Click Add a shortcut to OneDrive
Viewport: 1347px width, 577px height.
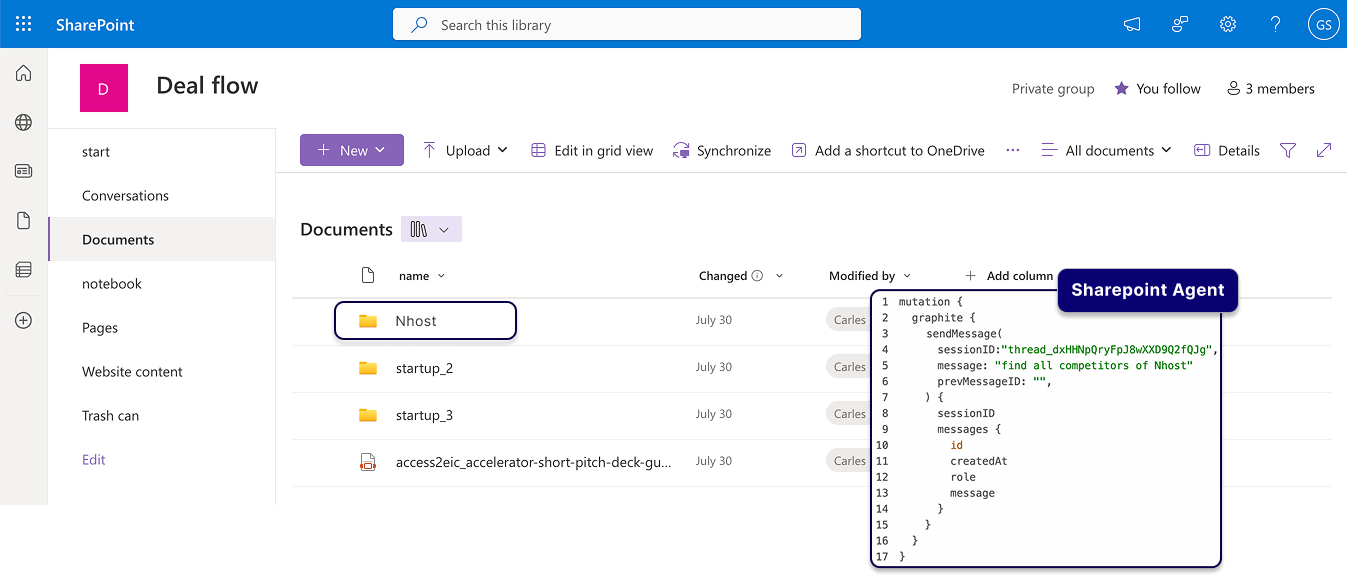pos(888,151)
